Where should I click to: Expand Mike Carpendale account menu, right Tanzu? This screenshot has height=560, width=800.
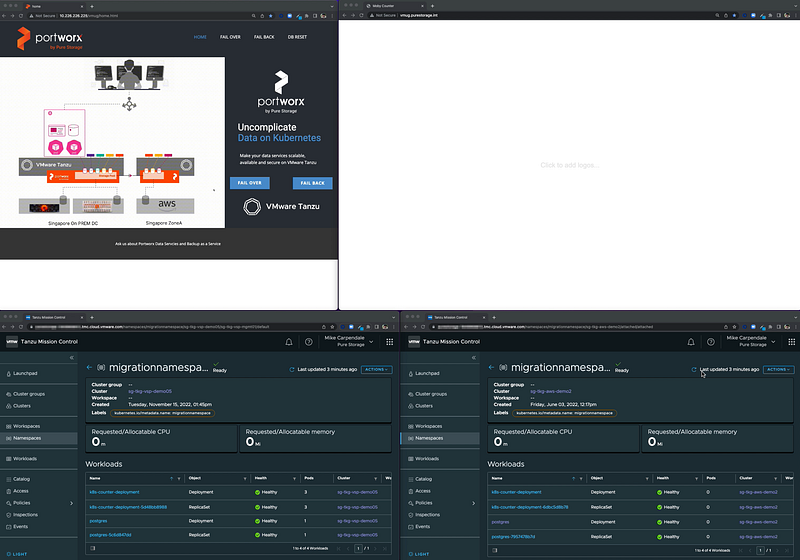[751, 341]
